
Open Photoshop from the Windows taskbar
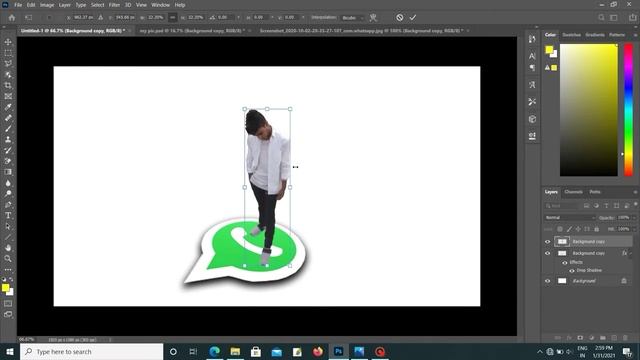click(x=338, y=351)
